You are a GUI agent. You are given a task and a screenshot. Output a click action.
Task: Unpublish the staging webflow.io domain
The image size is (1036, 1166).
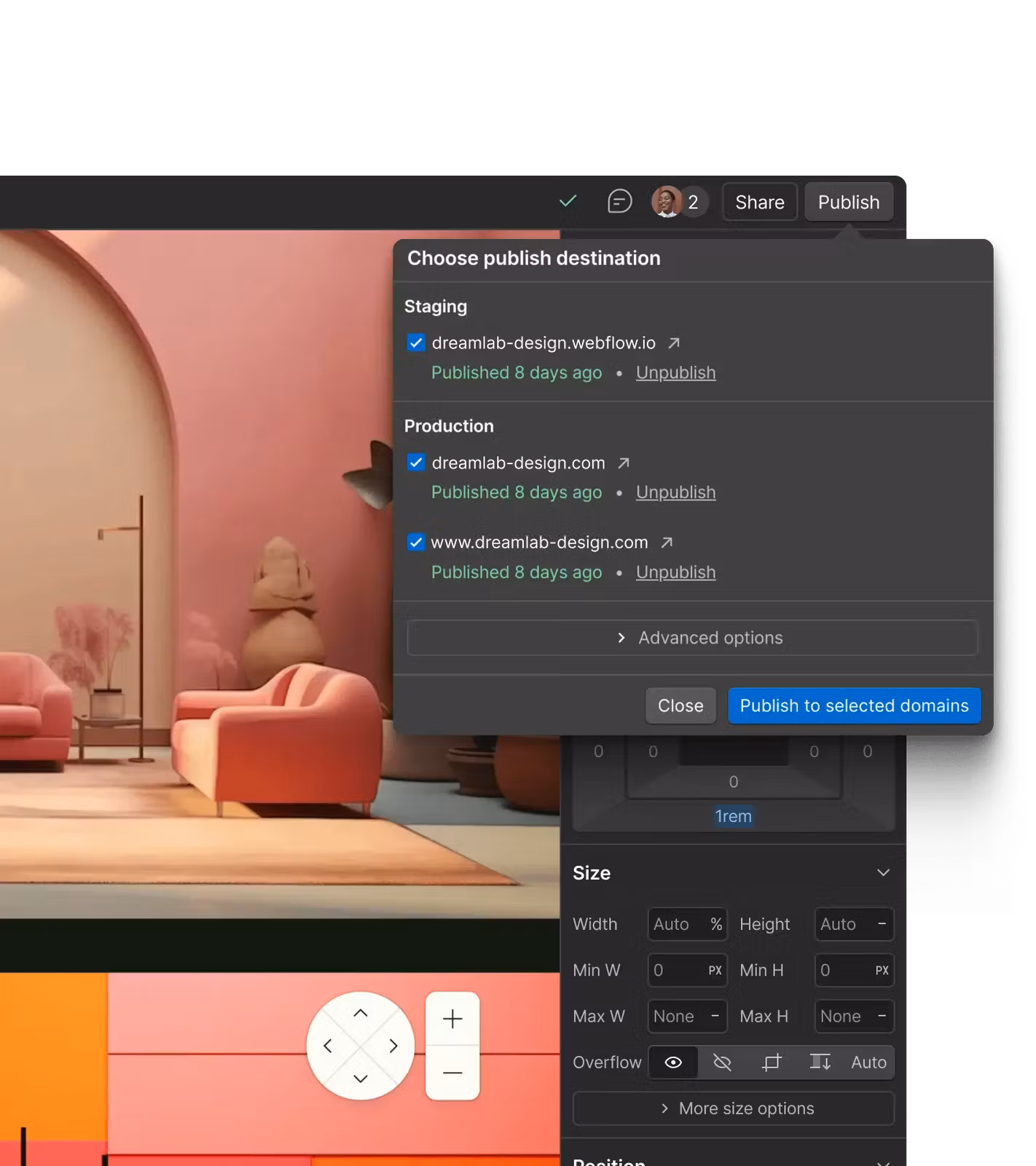pyautogui.click(x=675, y=373)
